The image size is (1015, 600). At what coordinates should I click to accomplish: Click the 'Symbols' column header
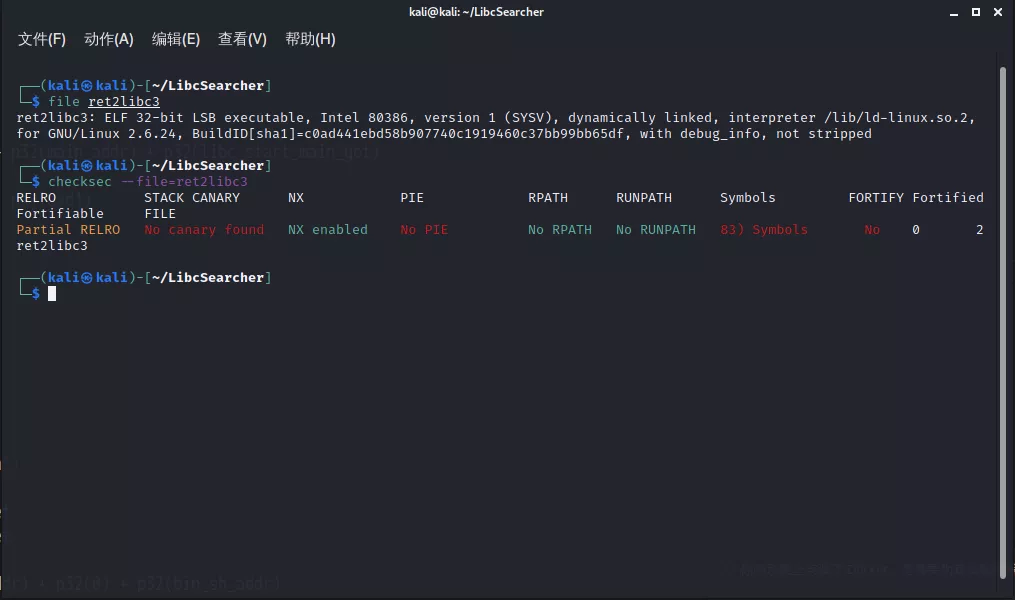tap(748, 197)
